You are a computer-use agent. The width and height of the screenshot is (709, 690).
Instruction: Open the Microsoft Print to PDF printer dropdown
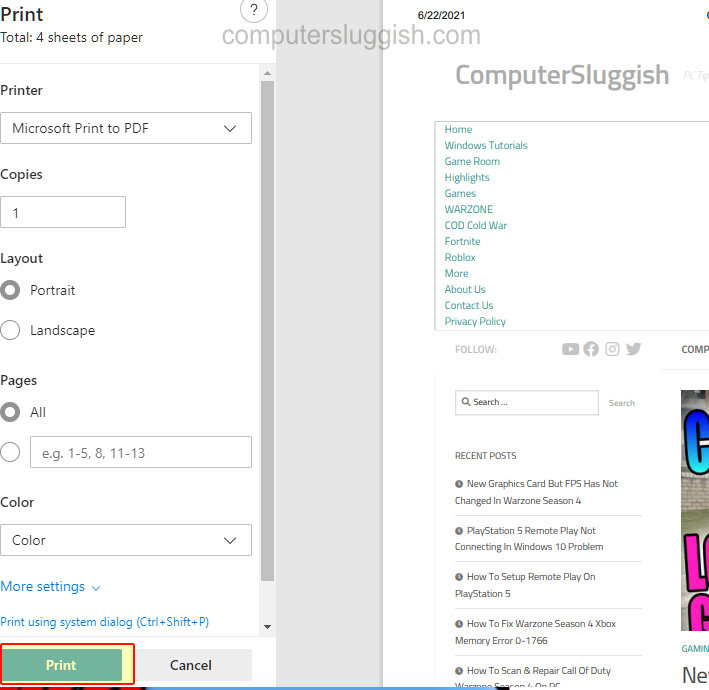126,128
